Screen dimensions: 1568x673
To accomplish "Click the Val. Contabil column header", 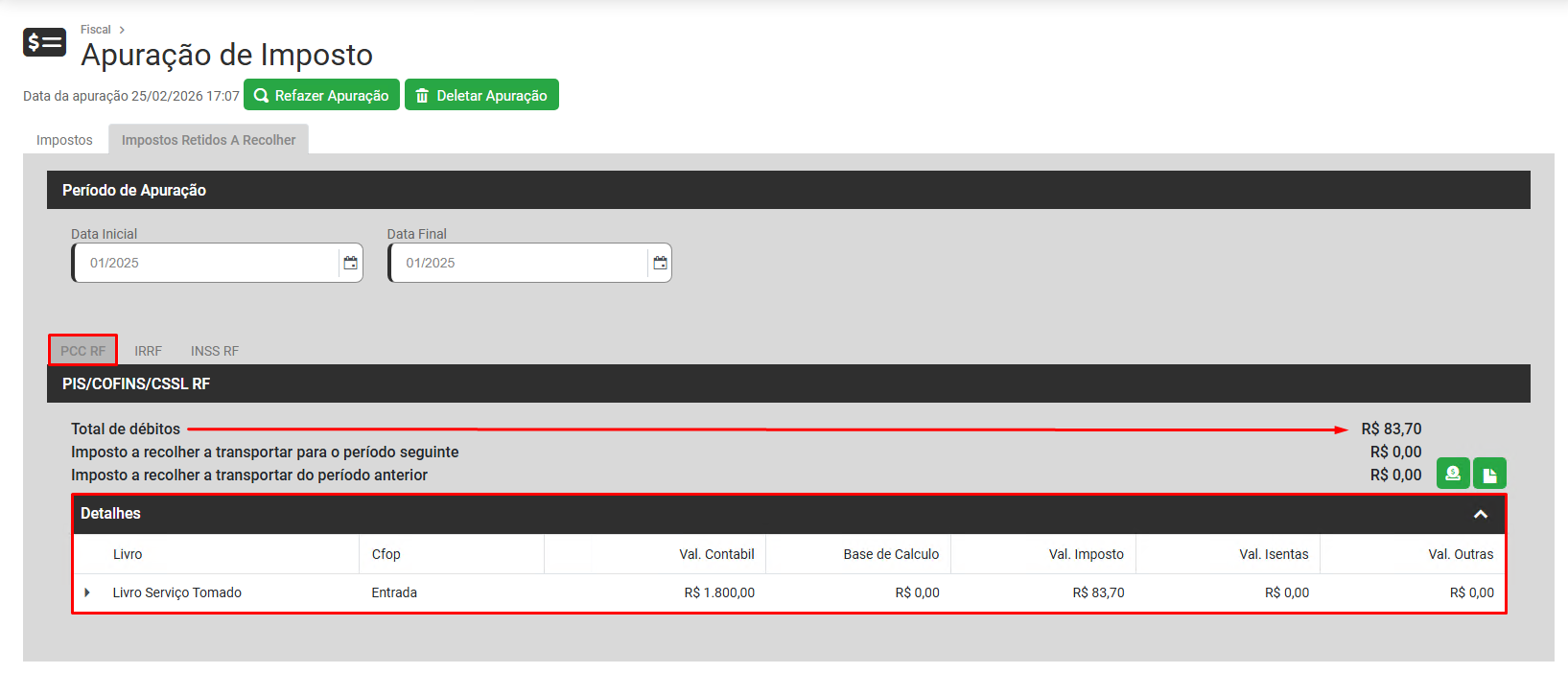I will (716, 554).
